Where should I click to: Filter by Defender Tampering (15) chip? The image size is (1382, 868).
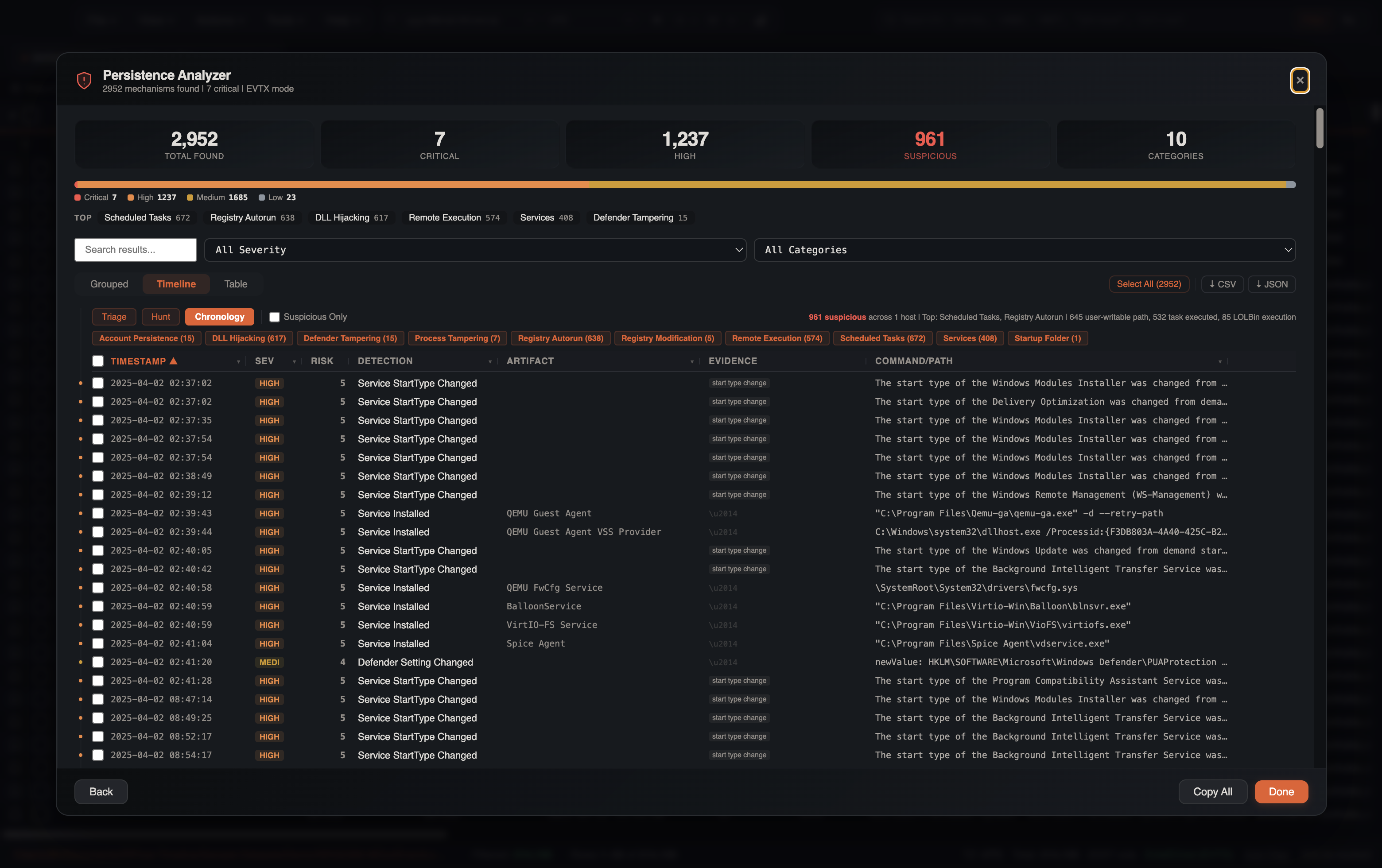[350, 338]
